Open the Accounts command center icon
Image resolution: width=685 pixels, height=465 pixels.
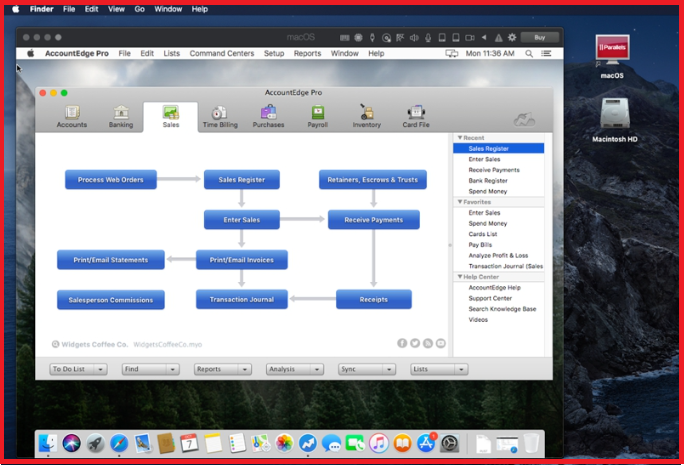click(71, 116)
